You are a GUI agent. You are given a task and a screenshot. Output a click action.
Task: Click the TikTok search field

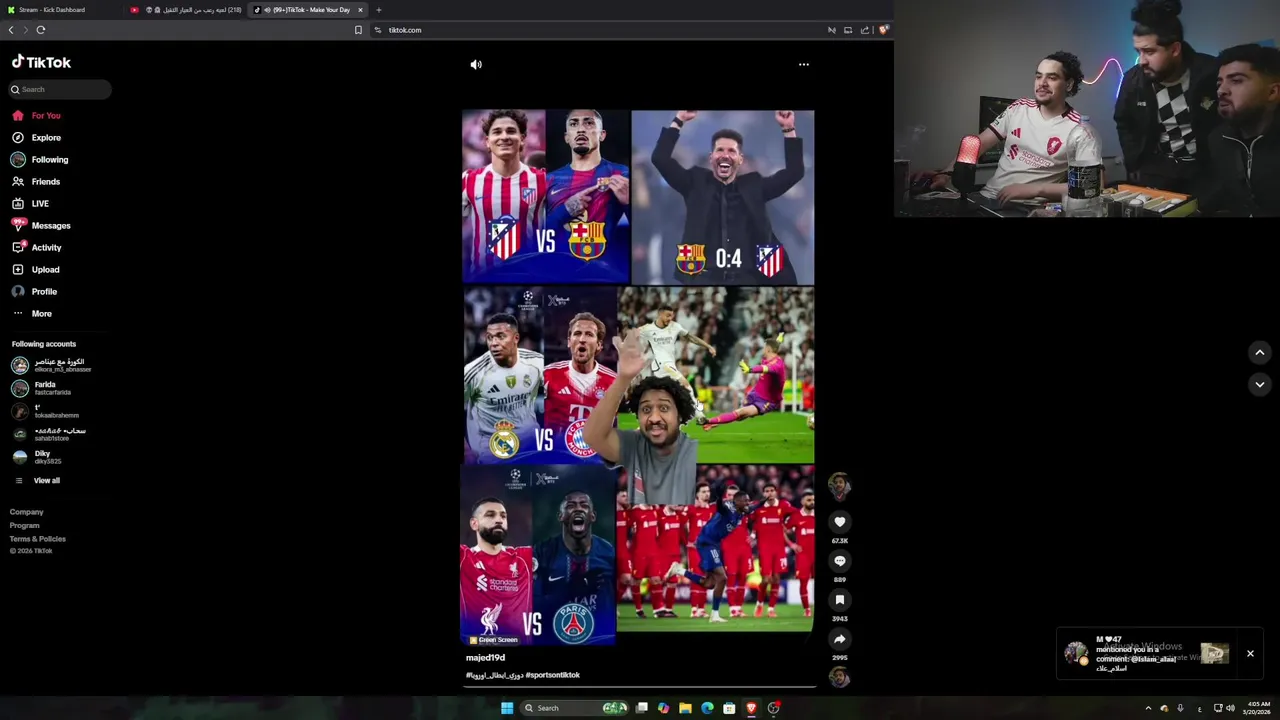[x=60, y=89]
